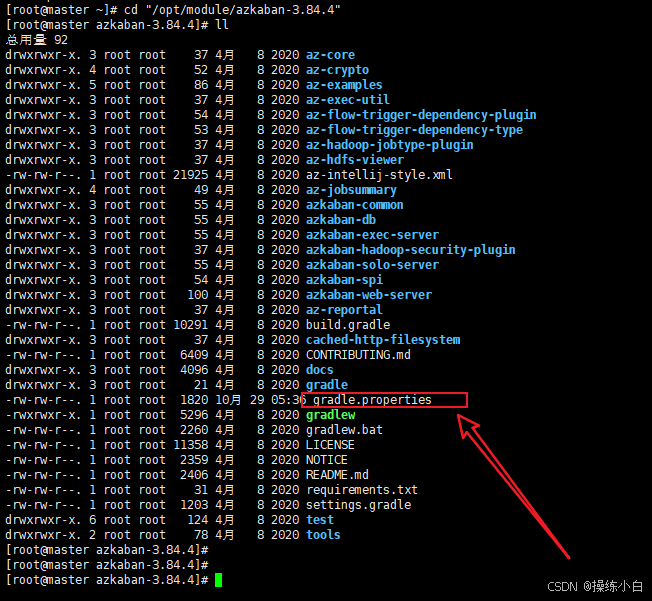
Task: Click the blue gradle directory name
Action: [327, 385]
